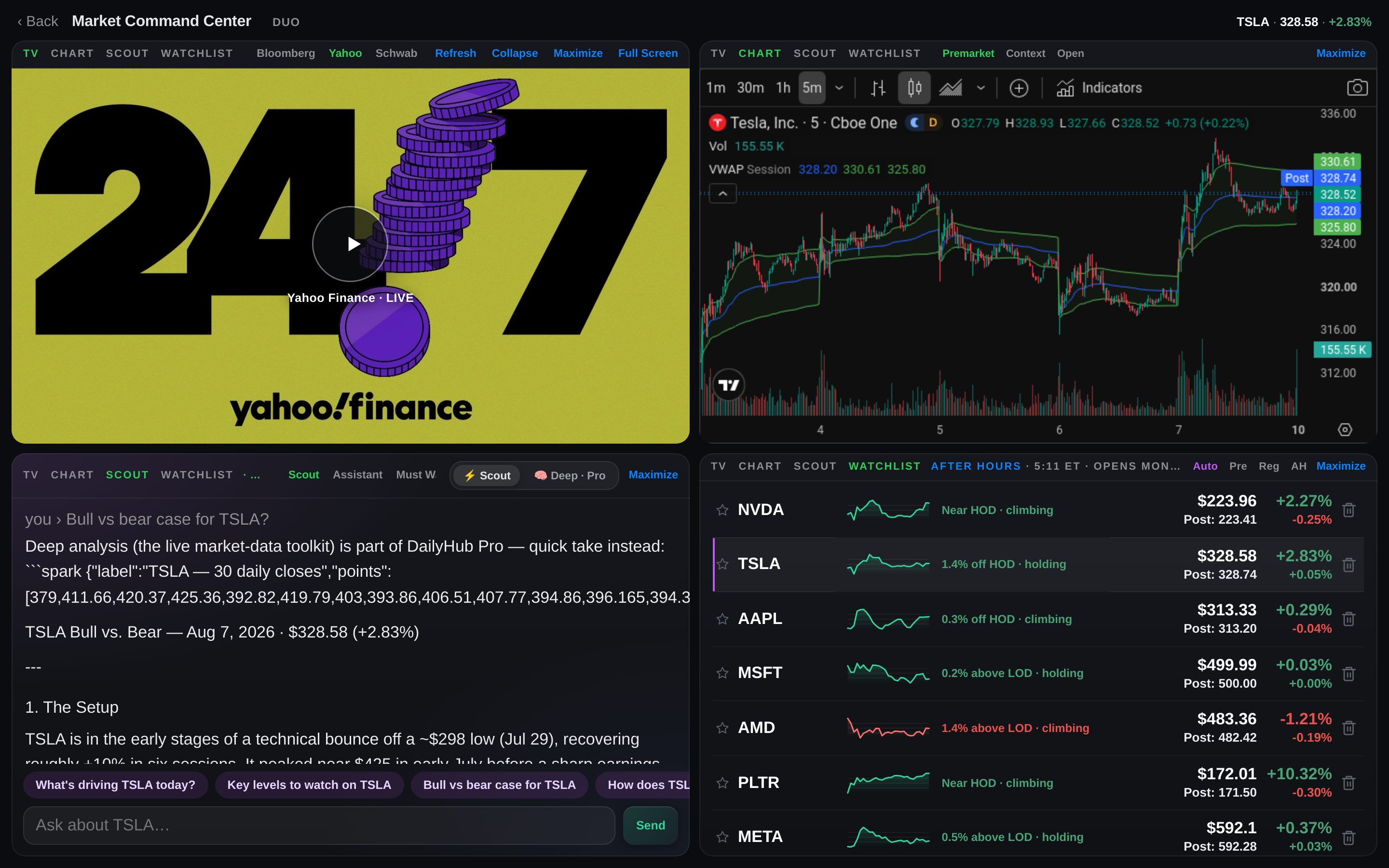Switch TV panel to Bloomberg
The image size is (1389, 868).
pyautogui.click(x=286, y=53)
